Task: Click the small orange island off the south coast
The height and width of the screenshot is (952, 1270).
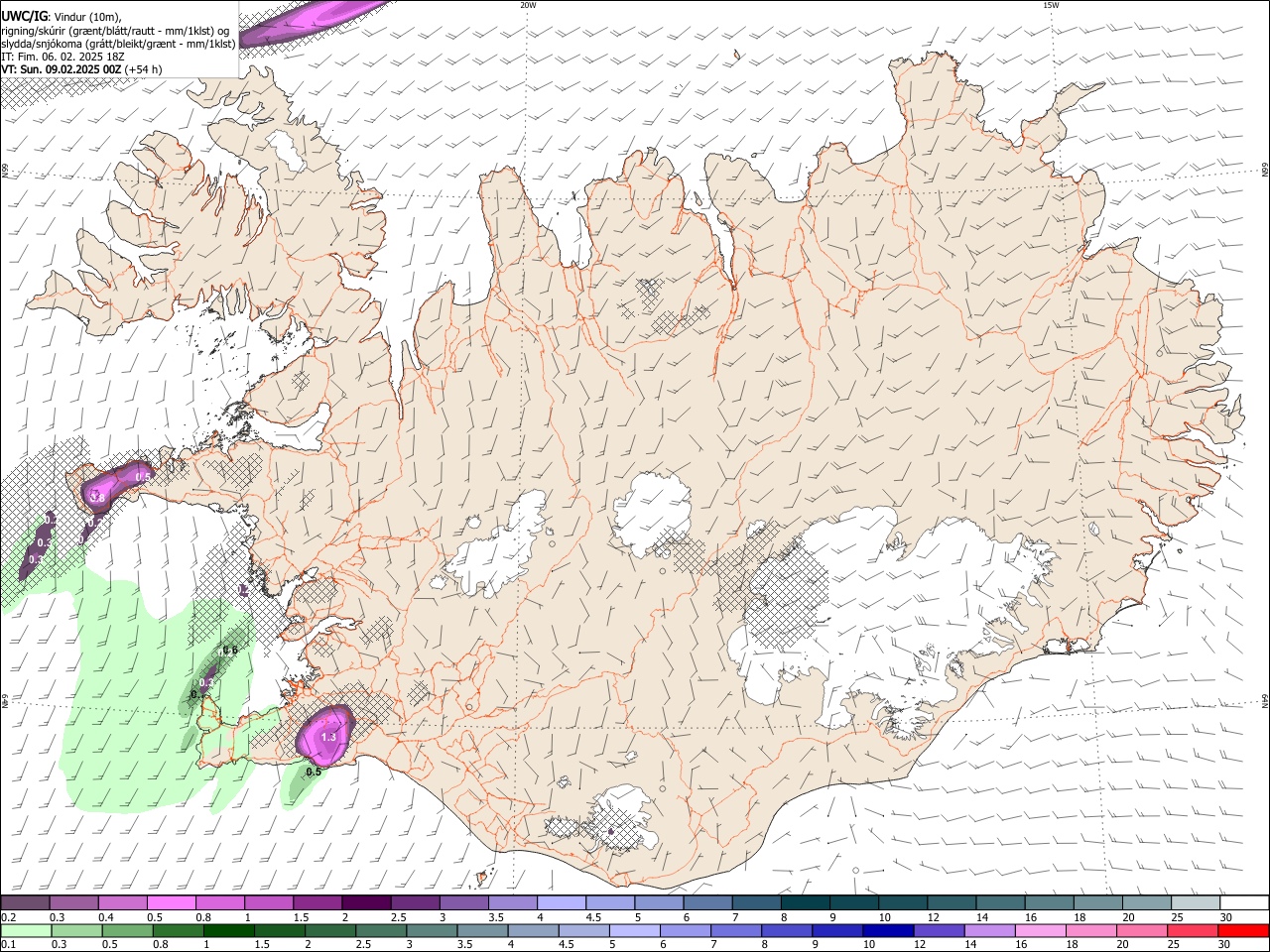Action: (483, 877)
